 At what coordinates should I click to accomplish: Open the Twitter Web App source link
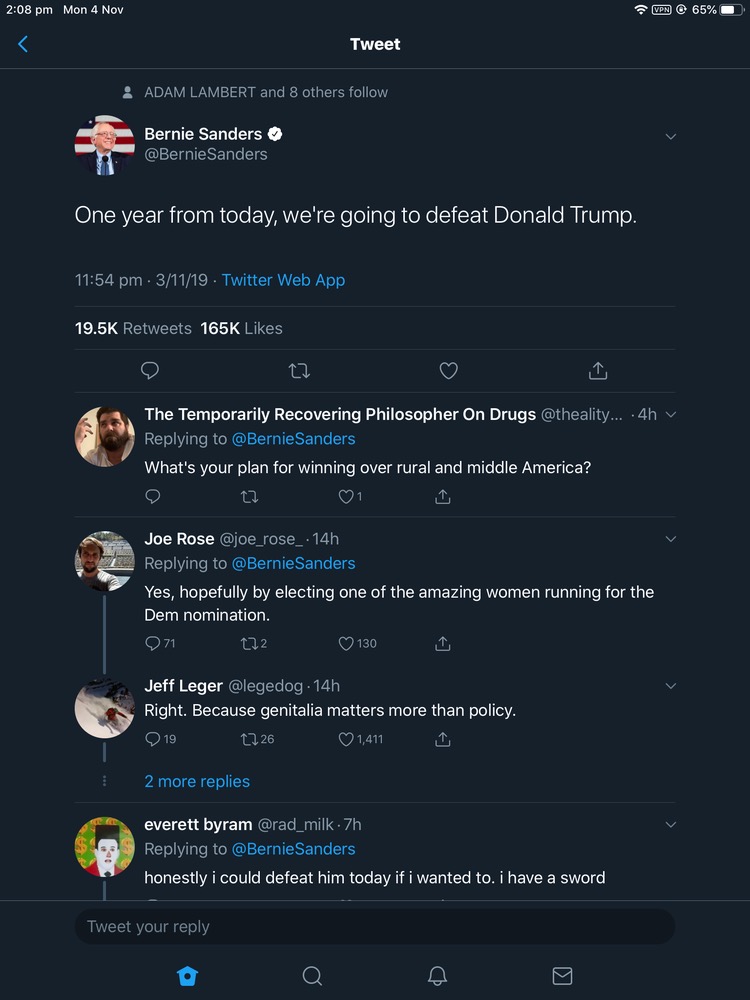point(283,280)
